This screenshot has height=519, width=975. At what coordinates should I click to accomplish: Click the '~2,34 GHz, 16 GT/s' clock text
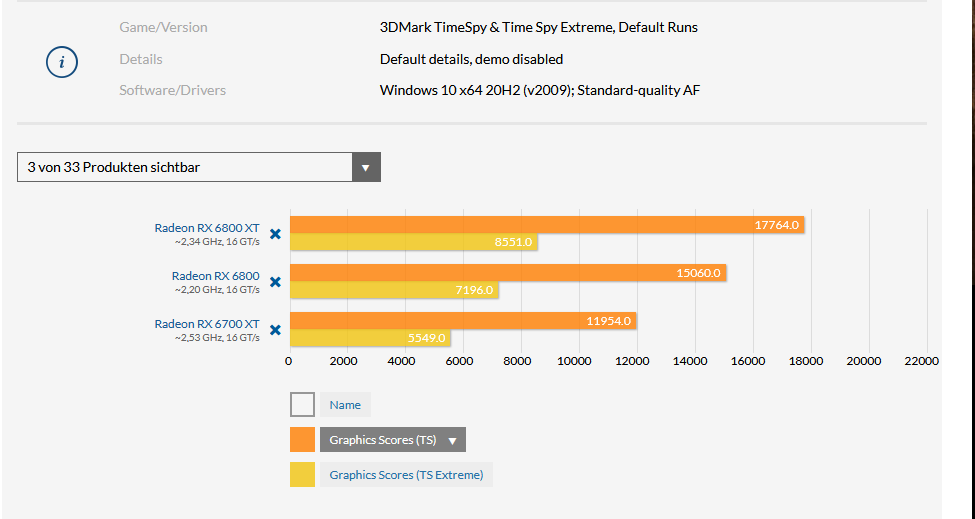[x=217, y=242]
